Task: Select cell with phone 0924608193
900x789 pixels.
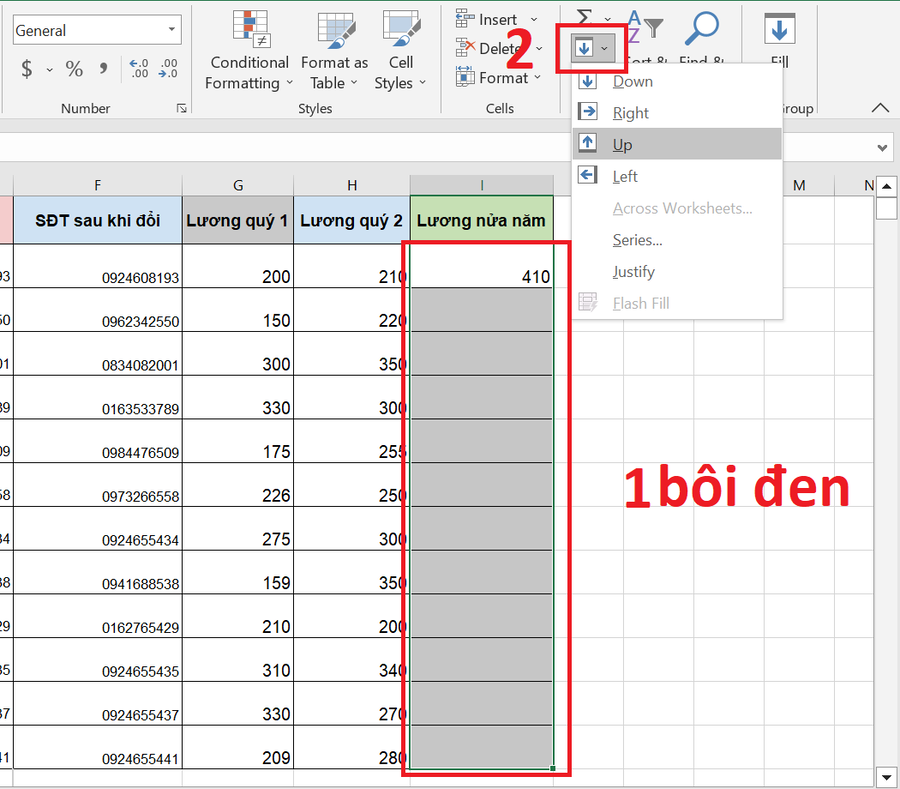Action: (x=98, y=266)
